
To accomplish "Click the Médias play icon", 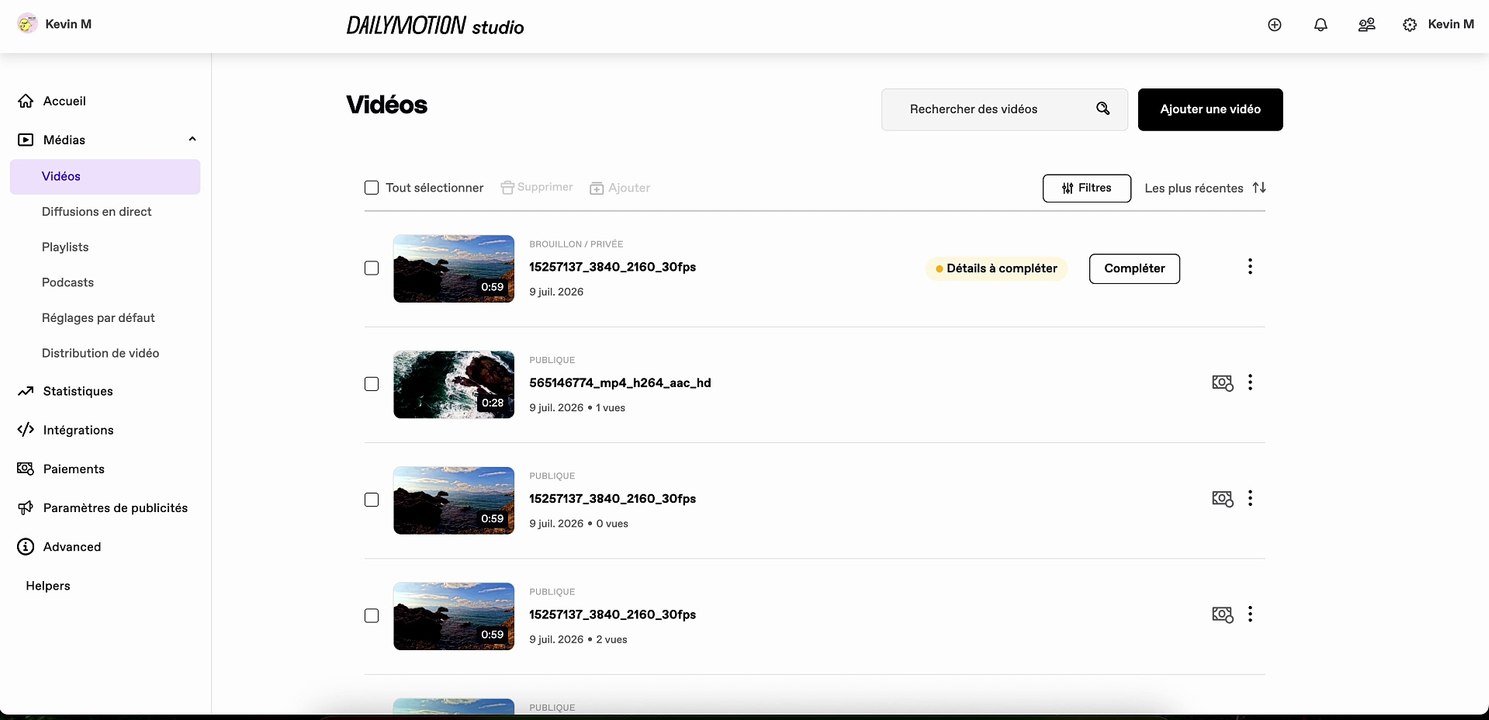I will [26, 140].
